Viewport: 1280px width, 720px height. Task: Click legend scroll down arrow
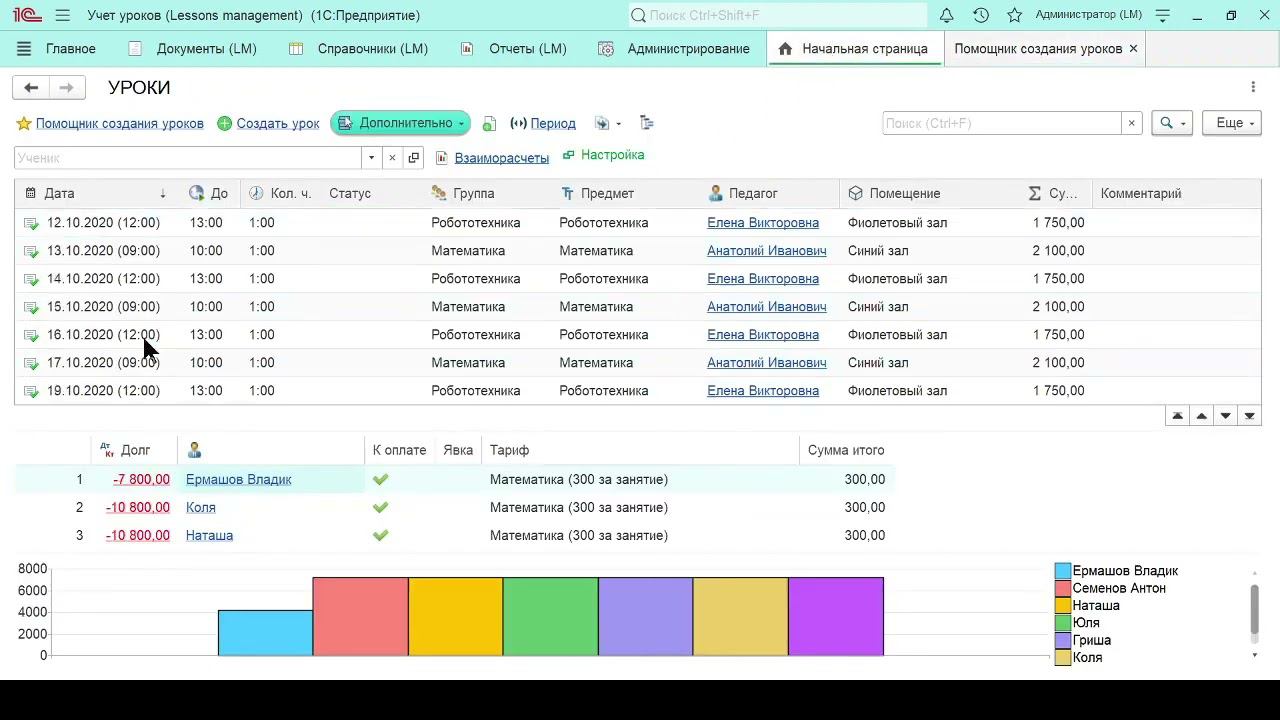[x=1254, y=656]
